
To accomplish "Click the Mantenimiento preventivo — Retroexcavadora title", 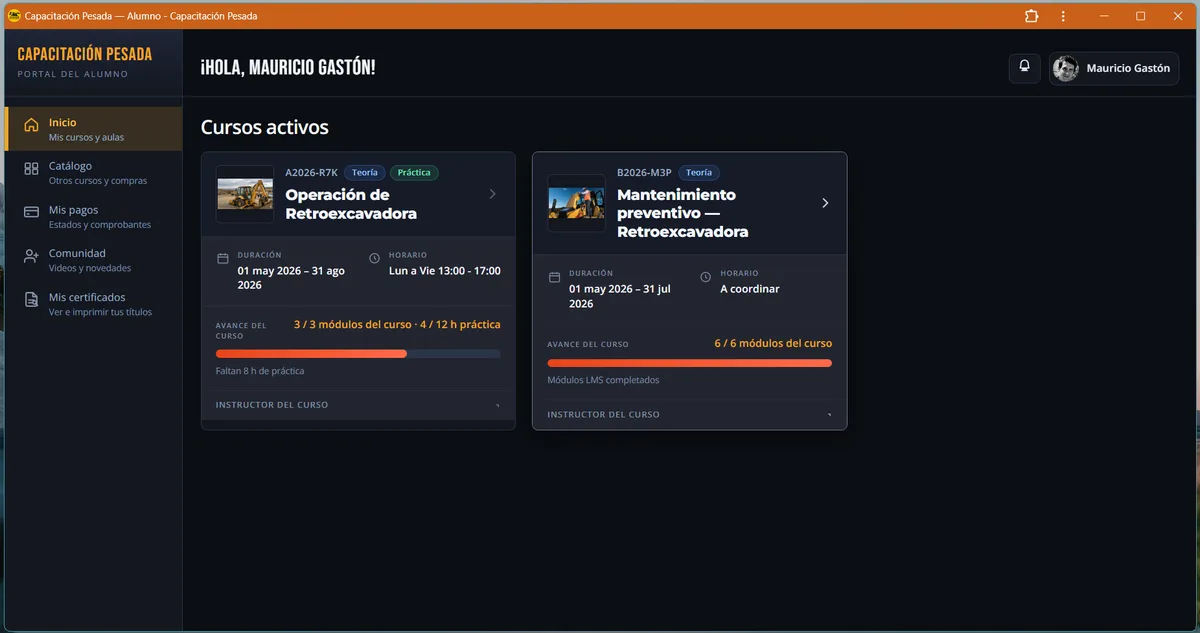I will click(683, 213).
